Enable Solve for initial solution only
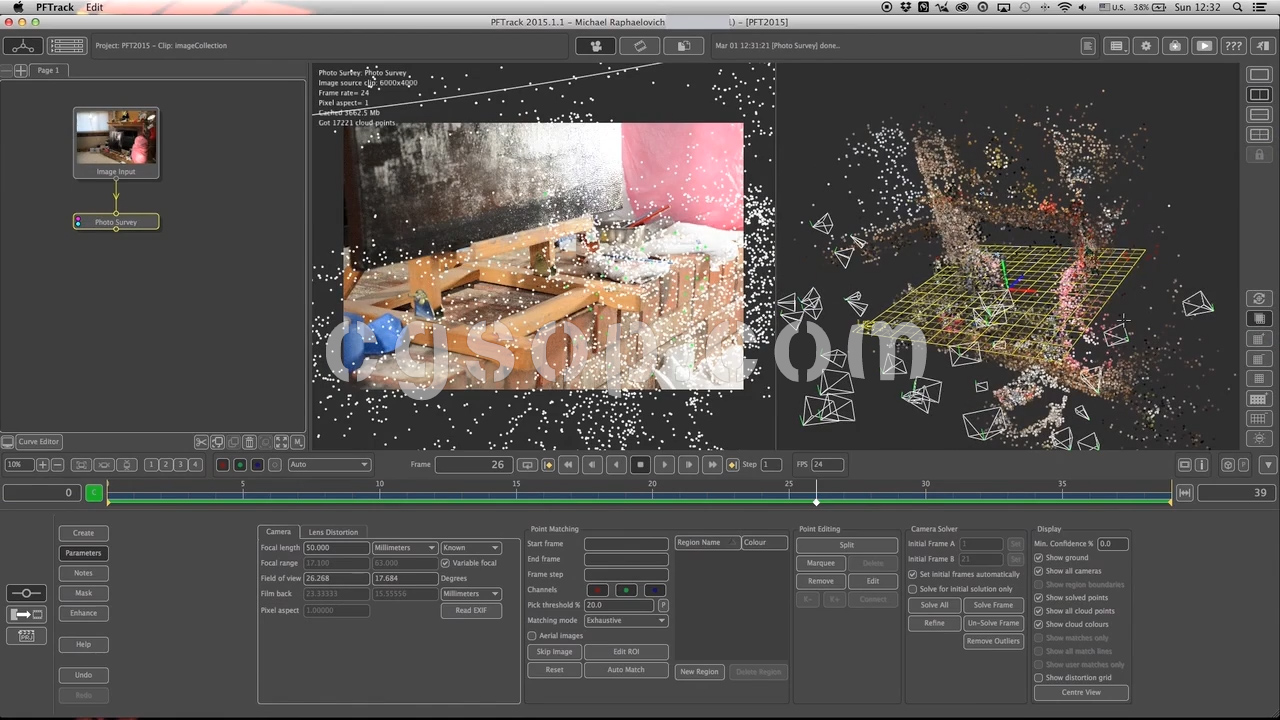Screen dimensions: 1280x720 (x=912, y=589)
